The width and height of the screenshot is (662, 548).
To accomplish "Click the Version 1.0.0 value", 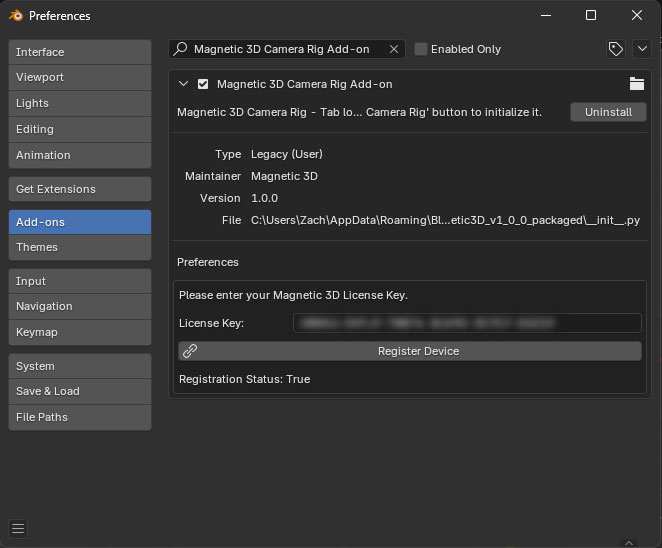I will pyautogui.click(x=264, y=198).
